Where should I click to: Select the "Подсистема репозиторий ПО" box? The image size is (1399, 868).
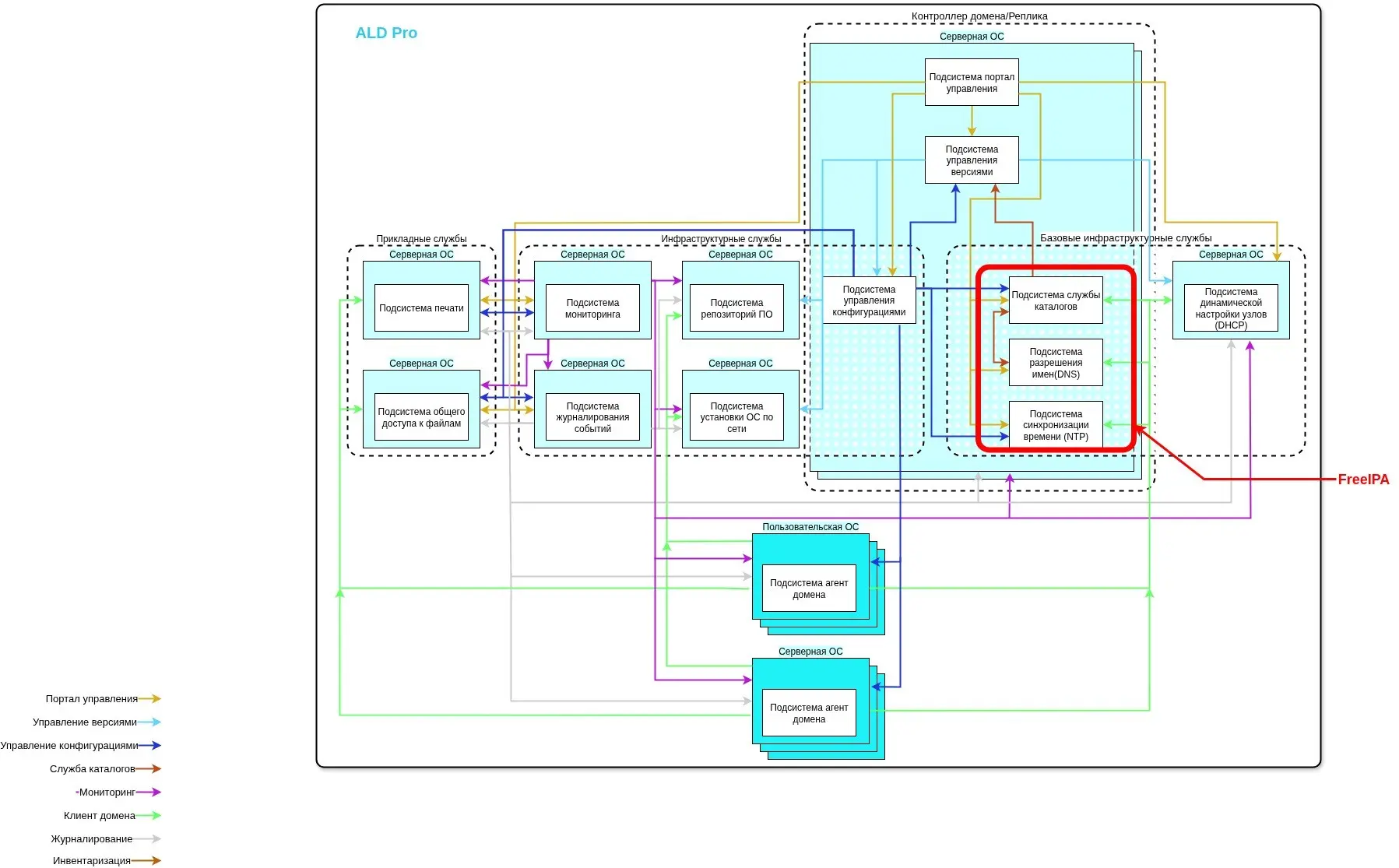pyautogui.click(x=736, y=308)
